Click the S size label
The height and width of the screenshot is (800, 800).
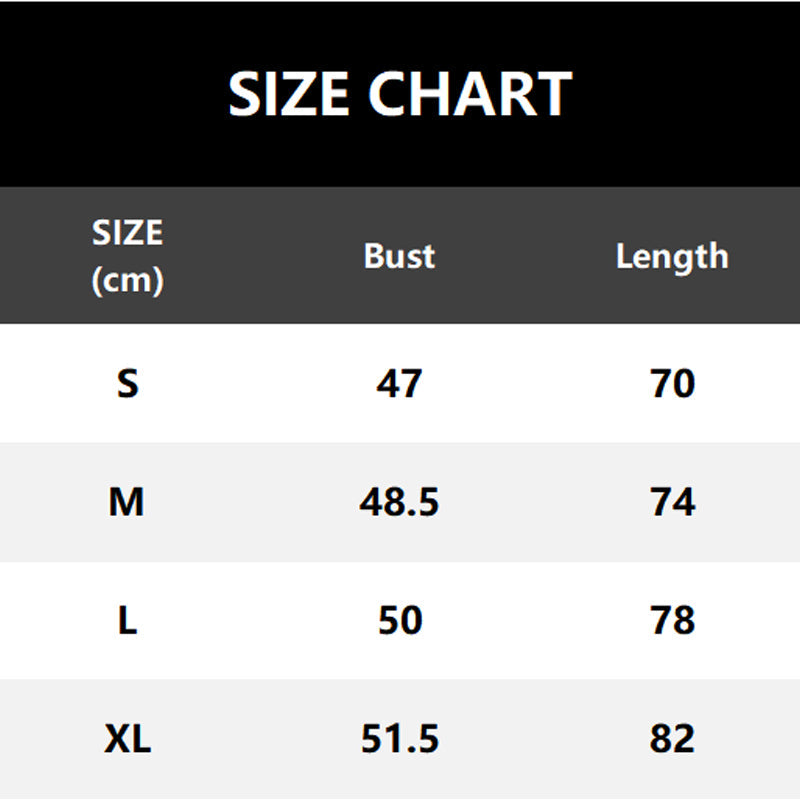[127, 383]
